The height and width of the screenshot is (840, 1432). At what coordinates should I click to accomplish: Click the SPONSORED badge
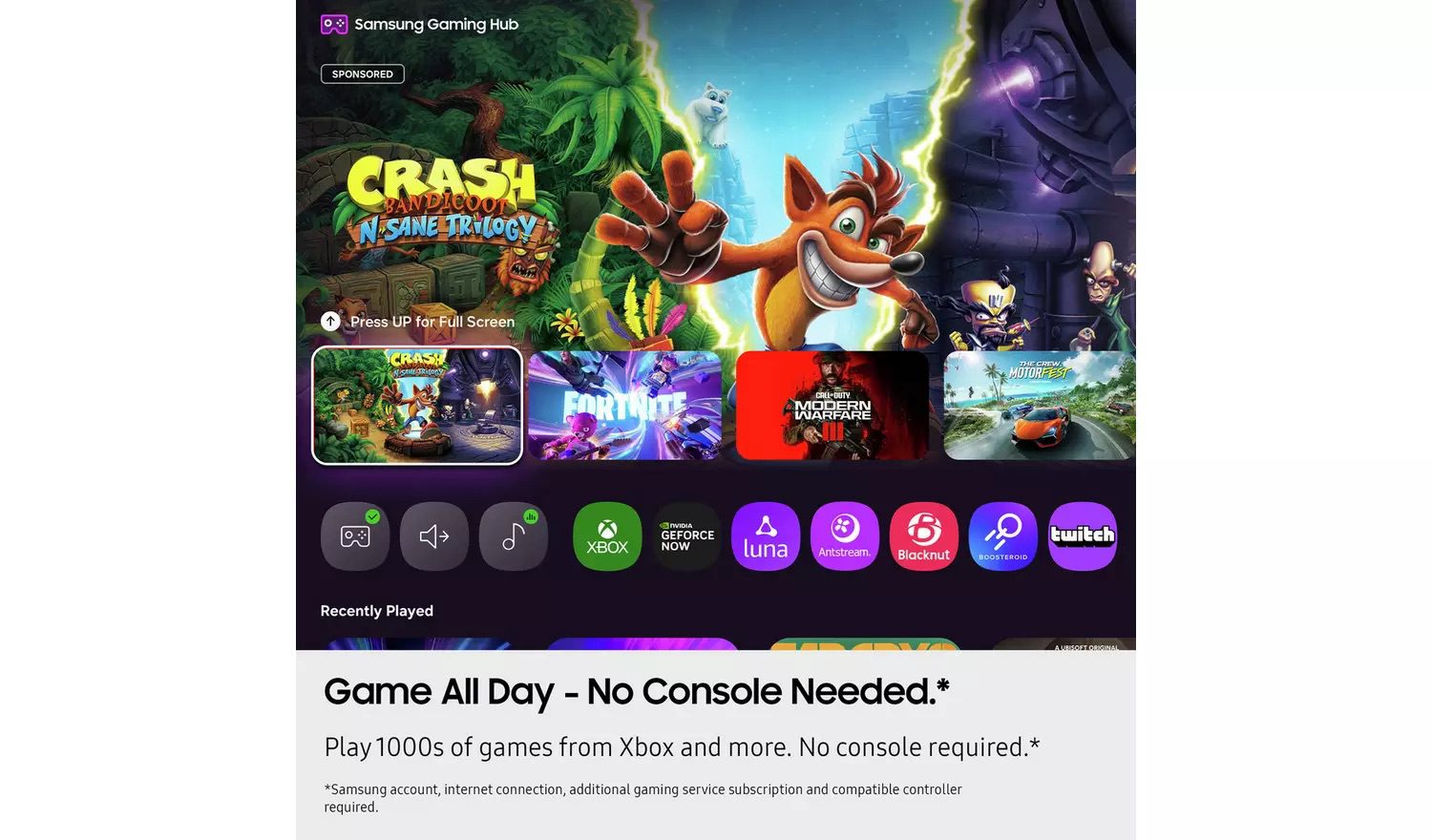point(363,73)
